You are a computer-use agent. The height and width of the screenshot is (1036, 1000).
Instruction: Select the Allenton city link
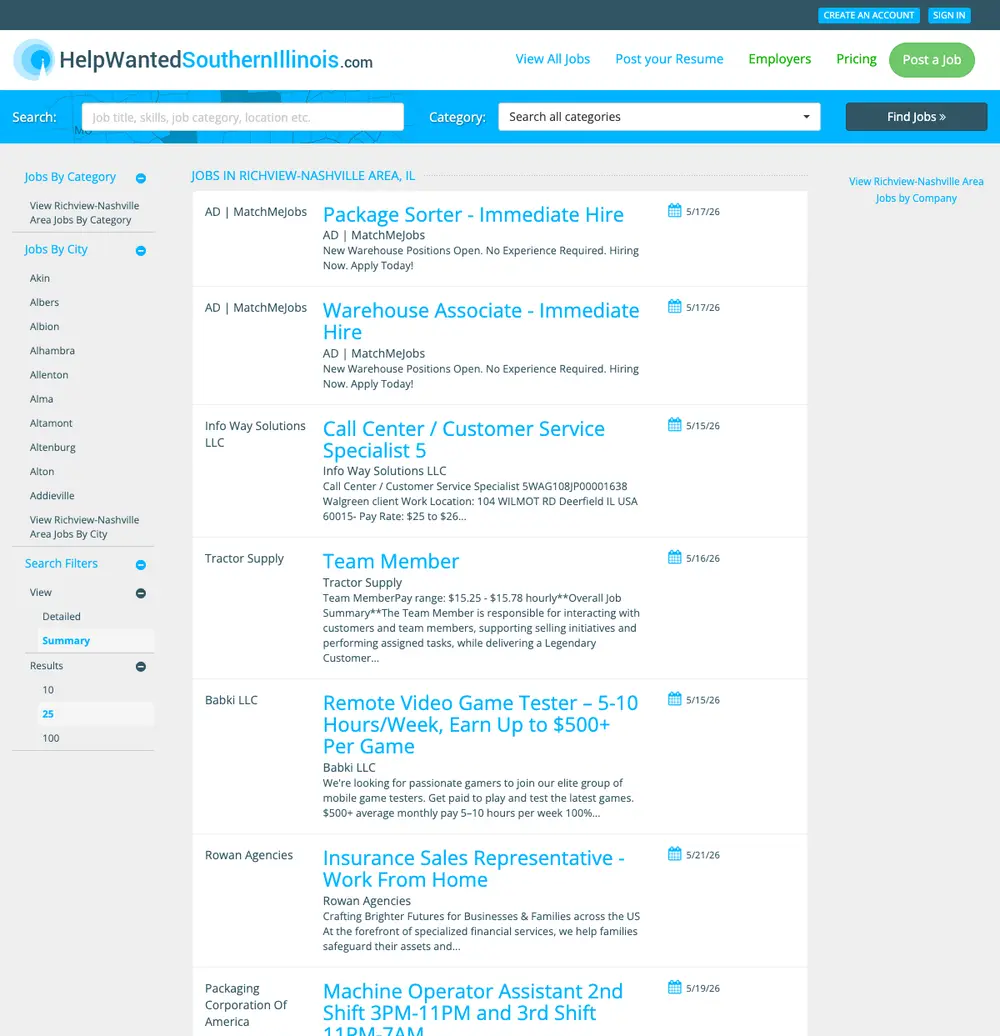(49, 375)
